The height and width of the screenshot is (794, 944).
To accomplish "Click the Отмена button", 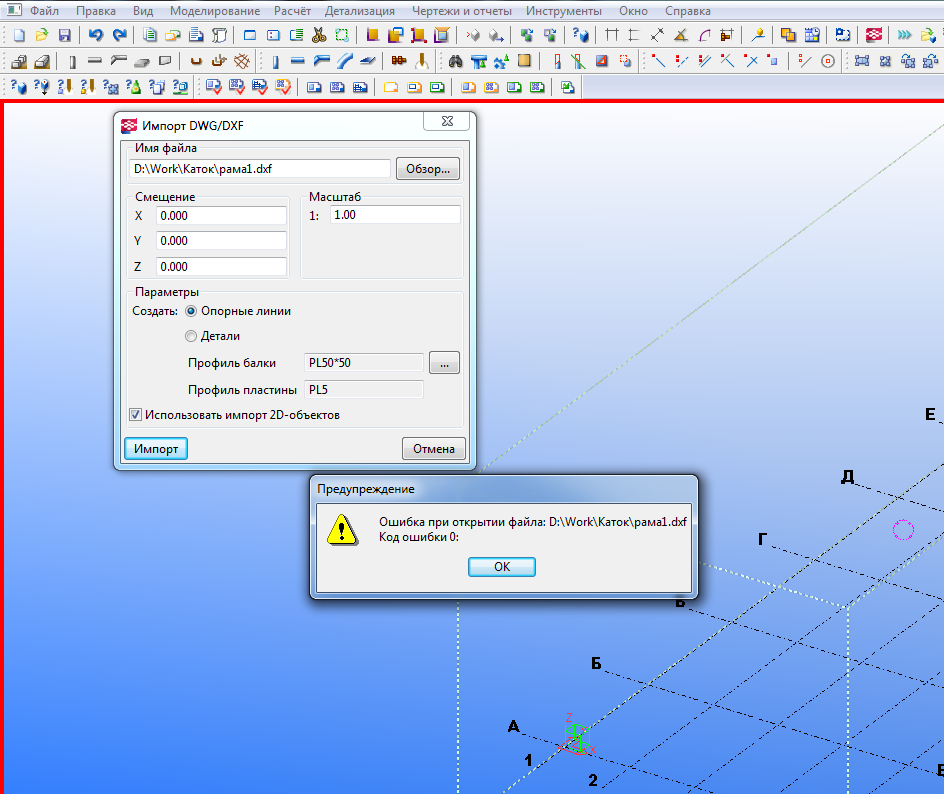I will click(x=434, y=449).
